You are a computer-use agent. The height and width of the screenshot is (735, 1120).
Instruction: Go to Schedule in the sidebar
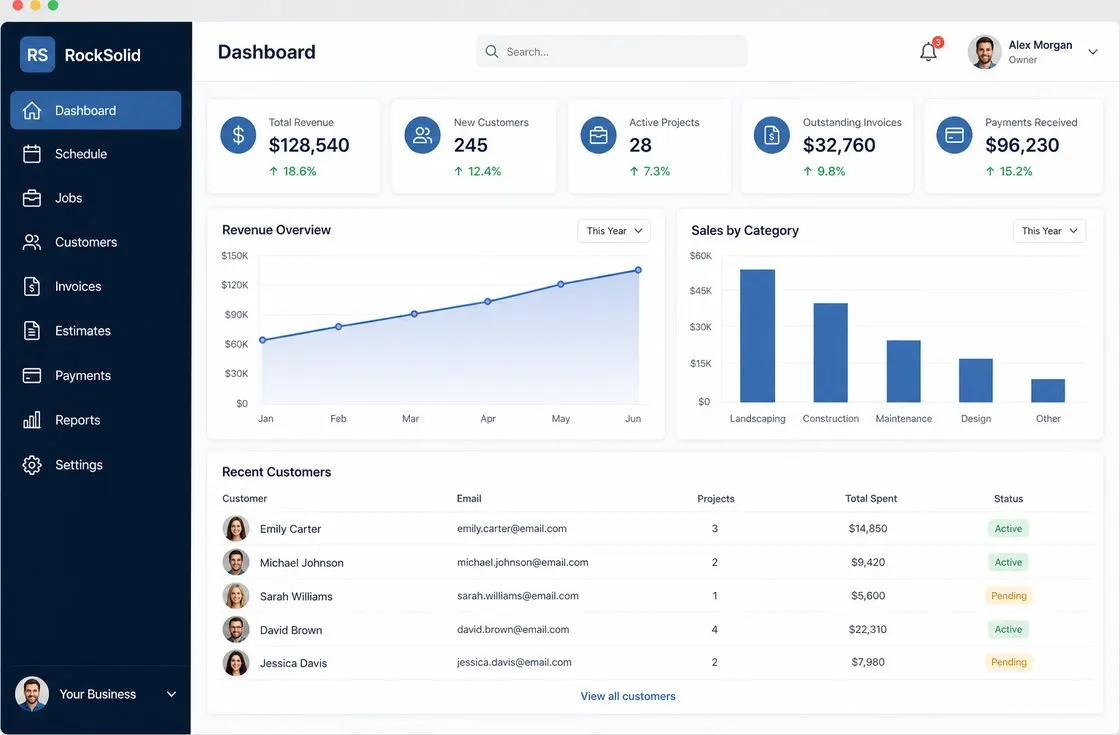click(x=96, y=154)
